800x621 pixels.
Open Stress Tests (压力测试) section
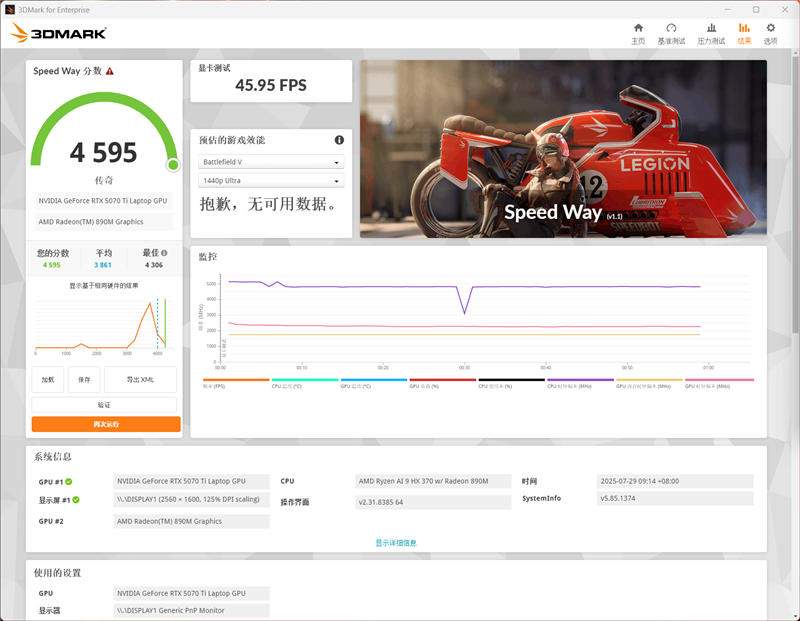(711, 33)
